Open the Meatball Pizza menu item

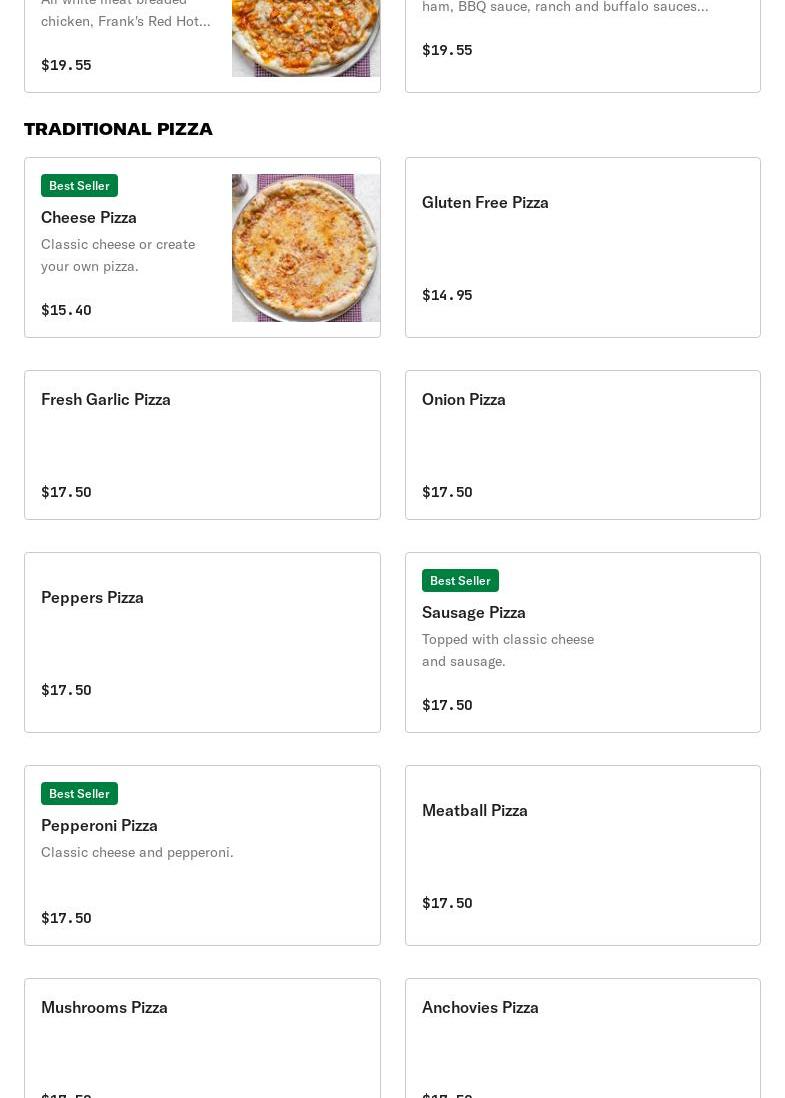(475, 810)
